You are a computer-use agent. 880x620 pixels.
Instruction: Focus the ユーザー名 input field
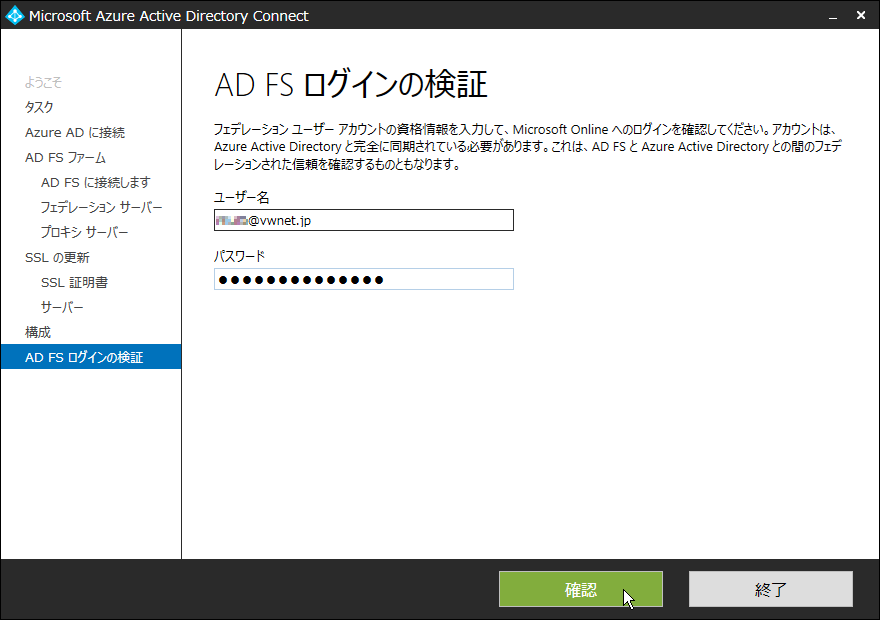click(364, 220)
